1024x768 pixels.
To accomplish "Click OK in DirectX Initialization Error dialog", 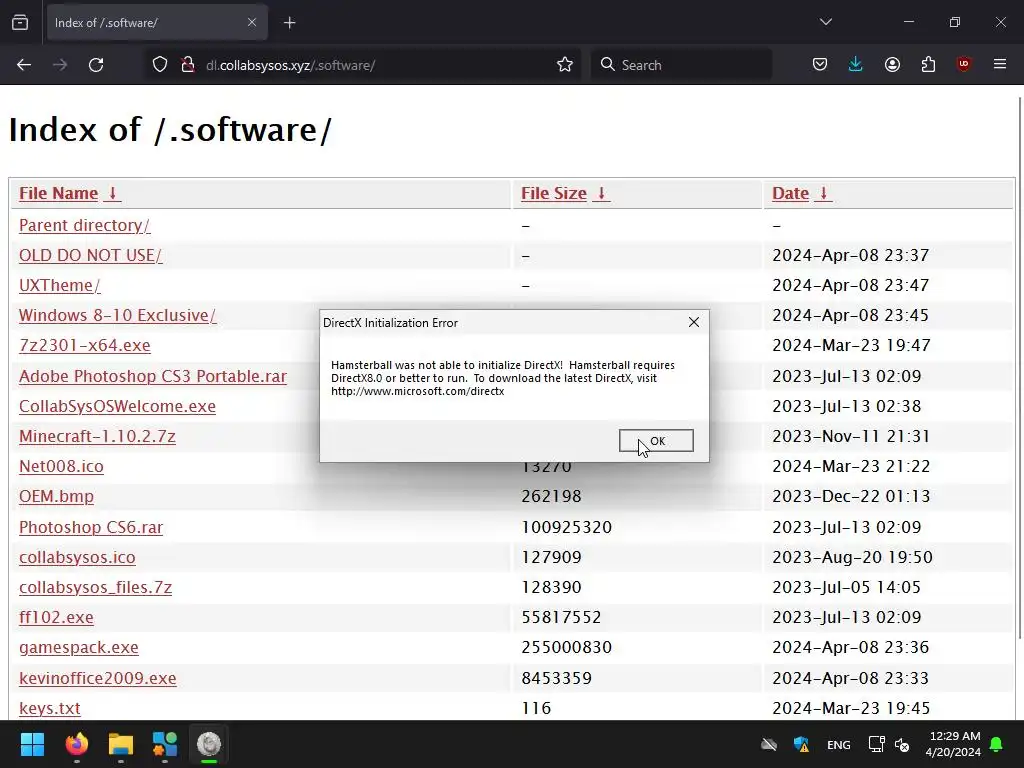I will 656,441.
